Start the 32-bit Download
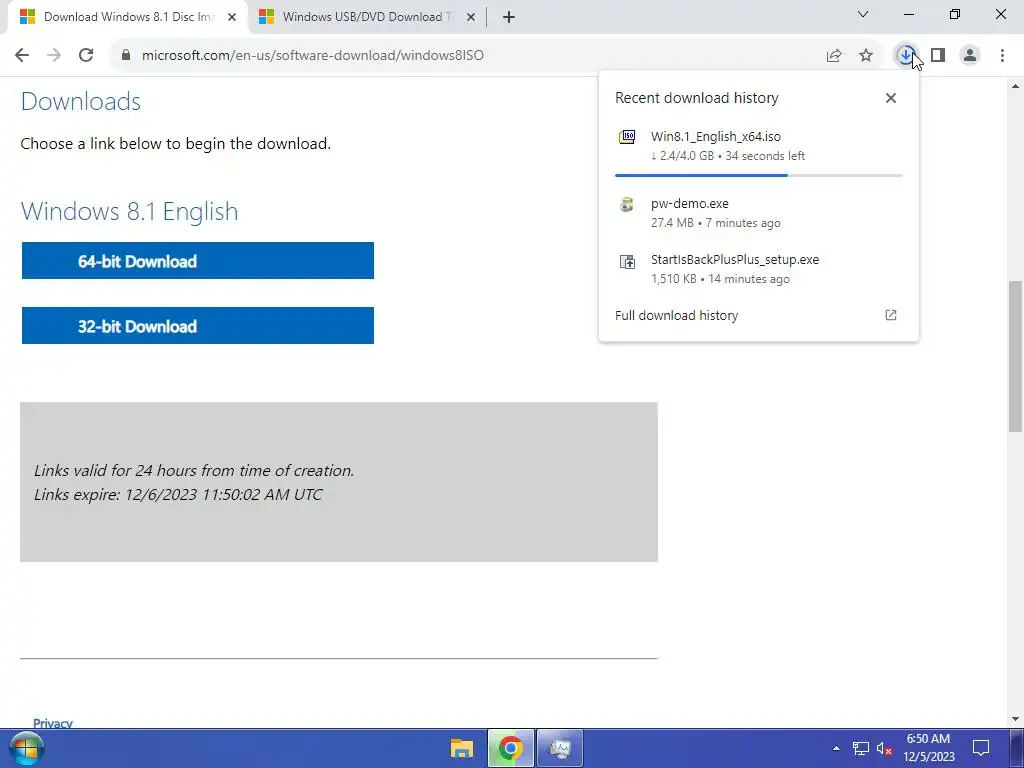The height and width of the screenshot is (768, 1024). click(198, 326)
